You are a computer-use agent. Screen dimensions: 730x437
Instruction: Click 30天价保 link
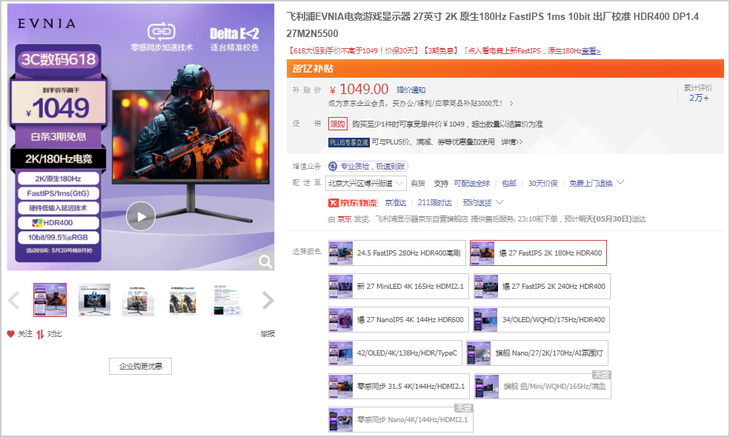click(542, 183)
